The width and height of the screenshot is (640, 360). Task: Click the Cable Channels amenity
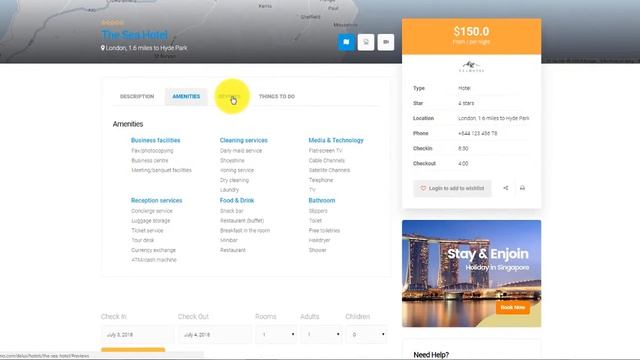tap(327, 160)
